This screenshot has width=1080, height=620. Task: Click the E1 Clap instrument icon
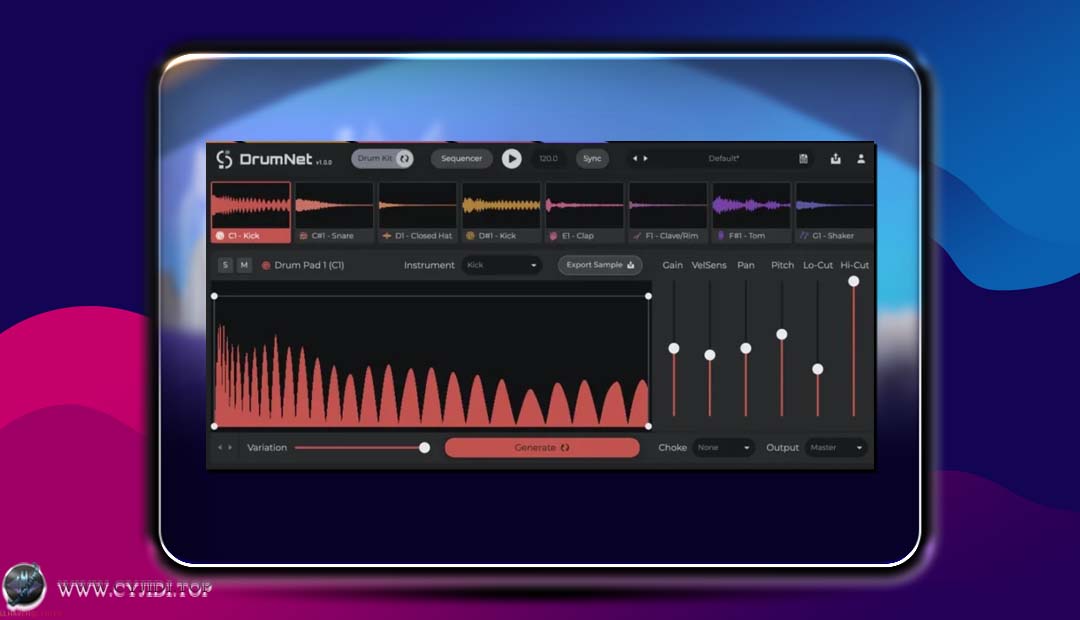pyautogui.click(x=553, y=236)
